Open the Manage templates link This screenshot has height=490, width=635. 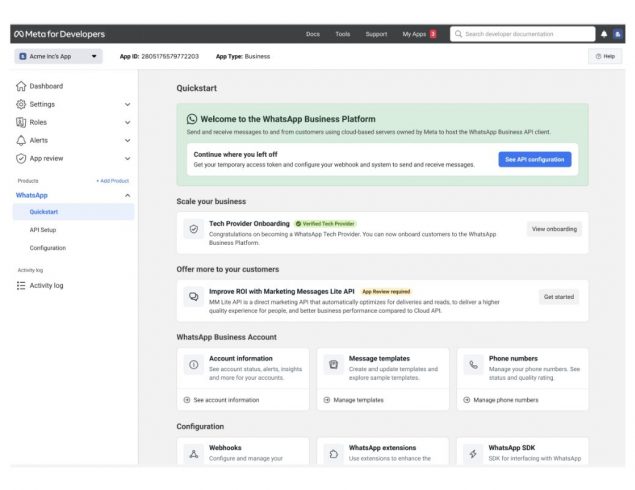coord(358,400)
